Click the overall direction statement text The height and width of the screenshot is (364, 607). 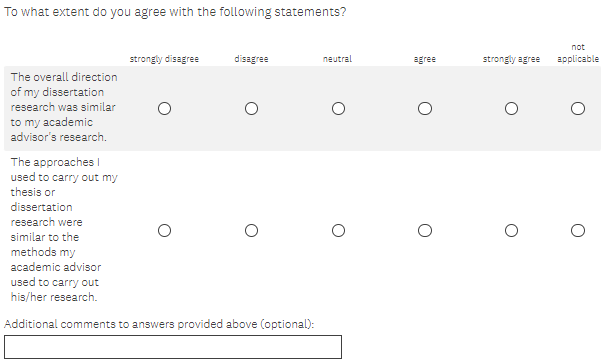pyautogui.click(x=64, y=107)
